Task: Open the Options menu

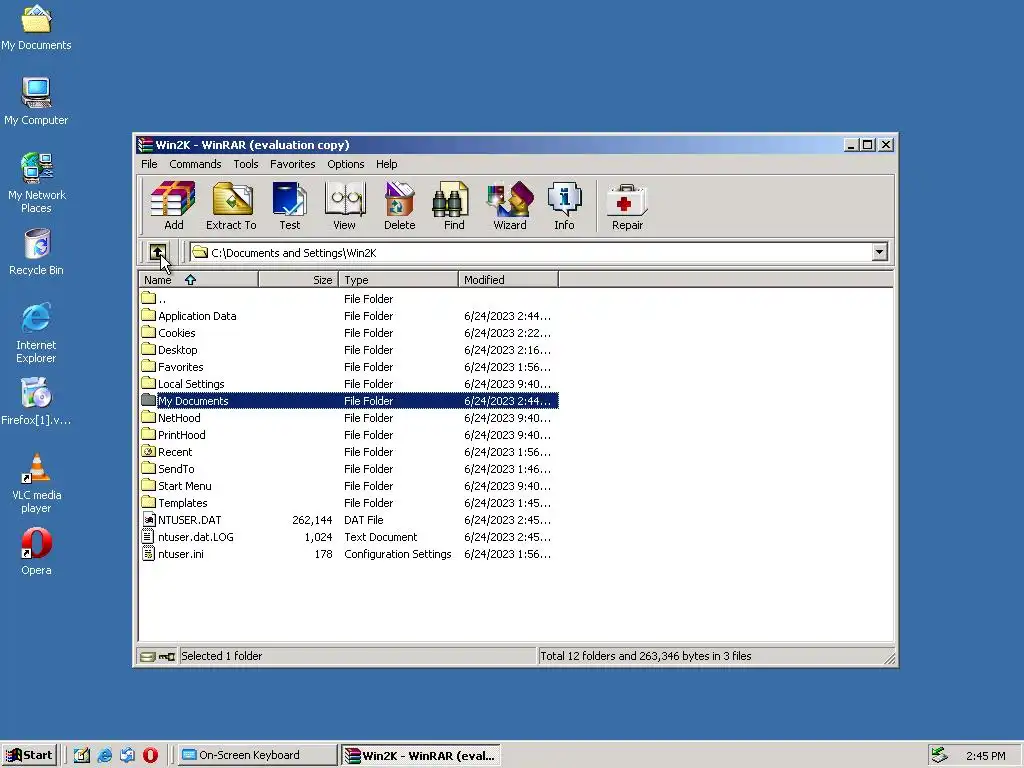Action: point(345,164)
